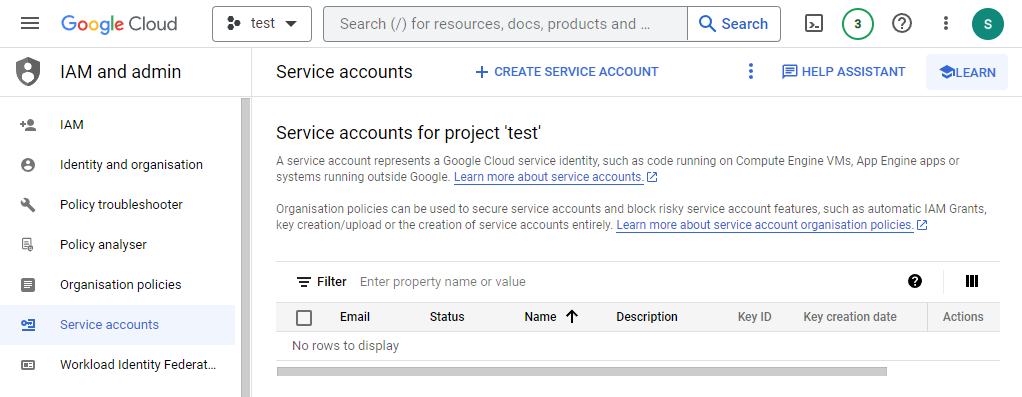The height and width of the screenshot is (397, 1022).
Task: Open the main navigation hamburger menu
Action: (x=30, y=24)
